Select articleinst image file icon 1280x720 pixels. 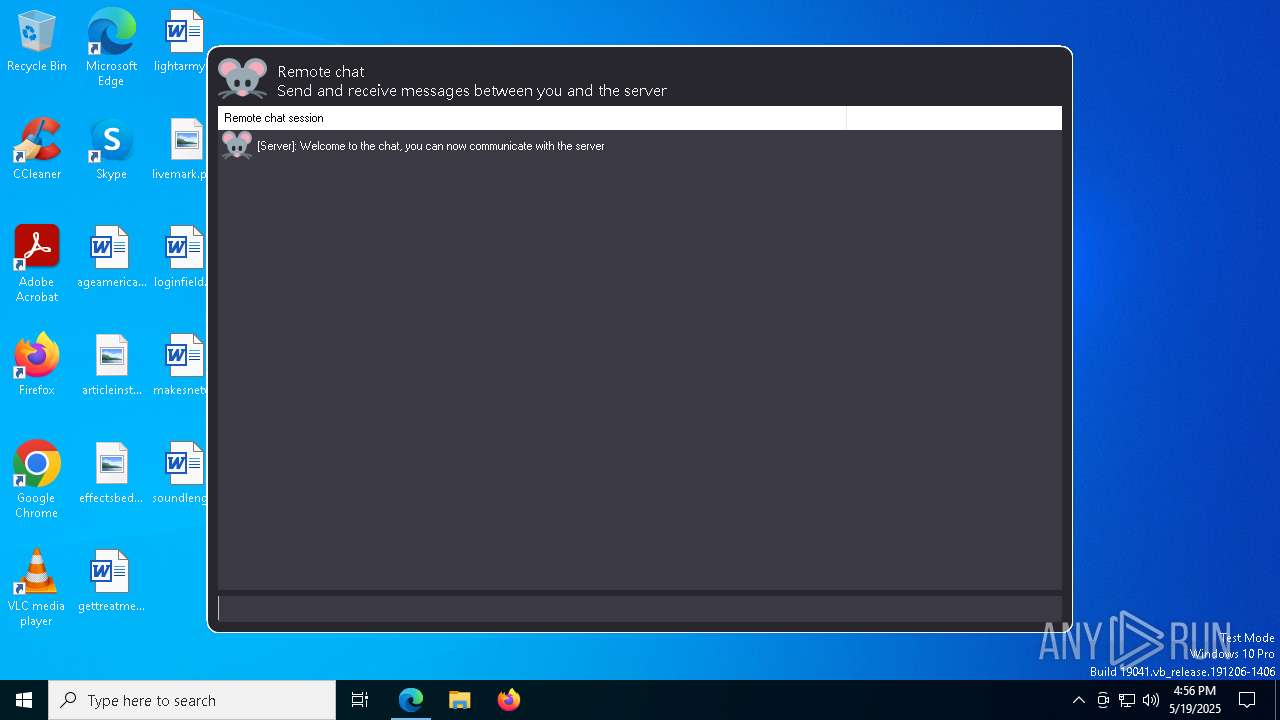tap(111, 365)
